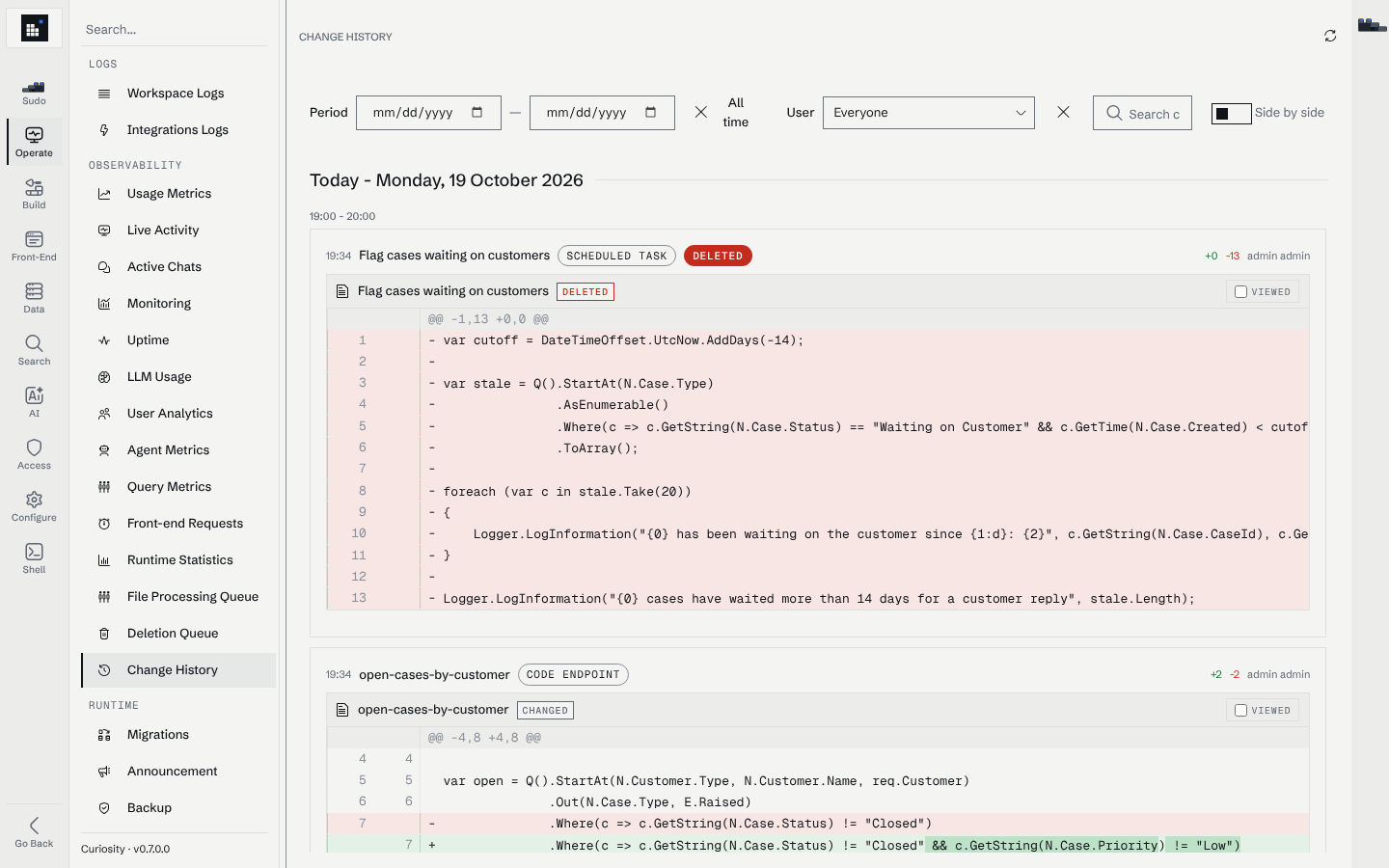The width and height of the screenshot is (1389, 868).
Task: Open Integrations Logs in the sidebar
Action: pos(178,130)
